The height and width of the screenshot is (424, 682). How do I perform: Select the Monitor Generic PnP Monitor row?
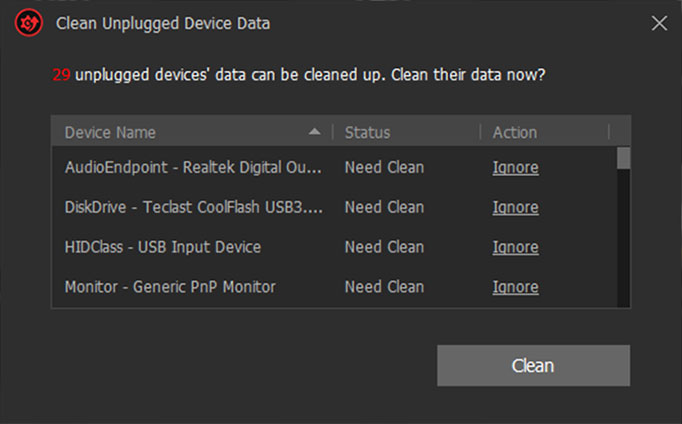pos(334,287)
